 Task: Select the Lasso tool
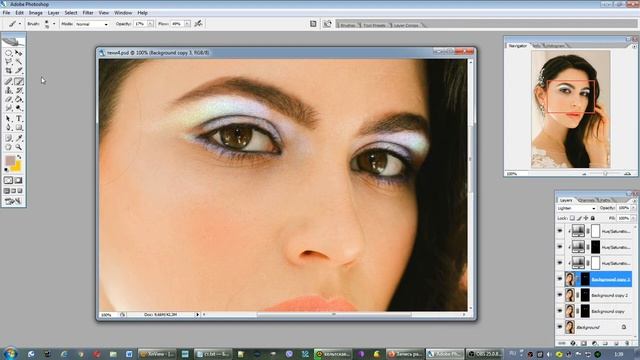(x=8, y=62)
